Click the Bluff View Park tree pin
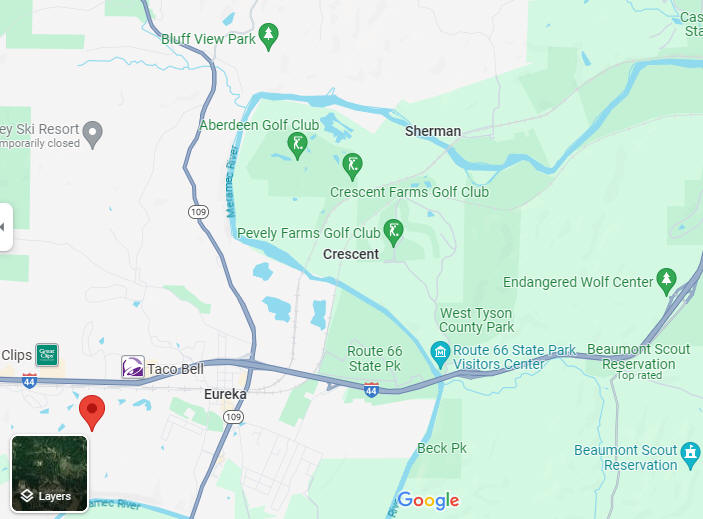Screen dimensions: 703x519 pos(268,36)
